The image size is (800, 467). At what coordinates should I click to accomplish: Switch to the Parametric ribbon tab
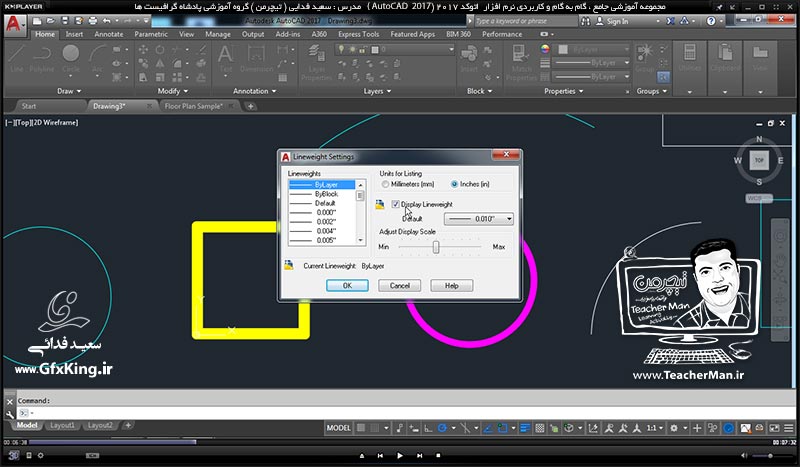pyautogui.click(x=151, y=34)
